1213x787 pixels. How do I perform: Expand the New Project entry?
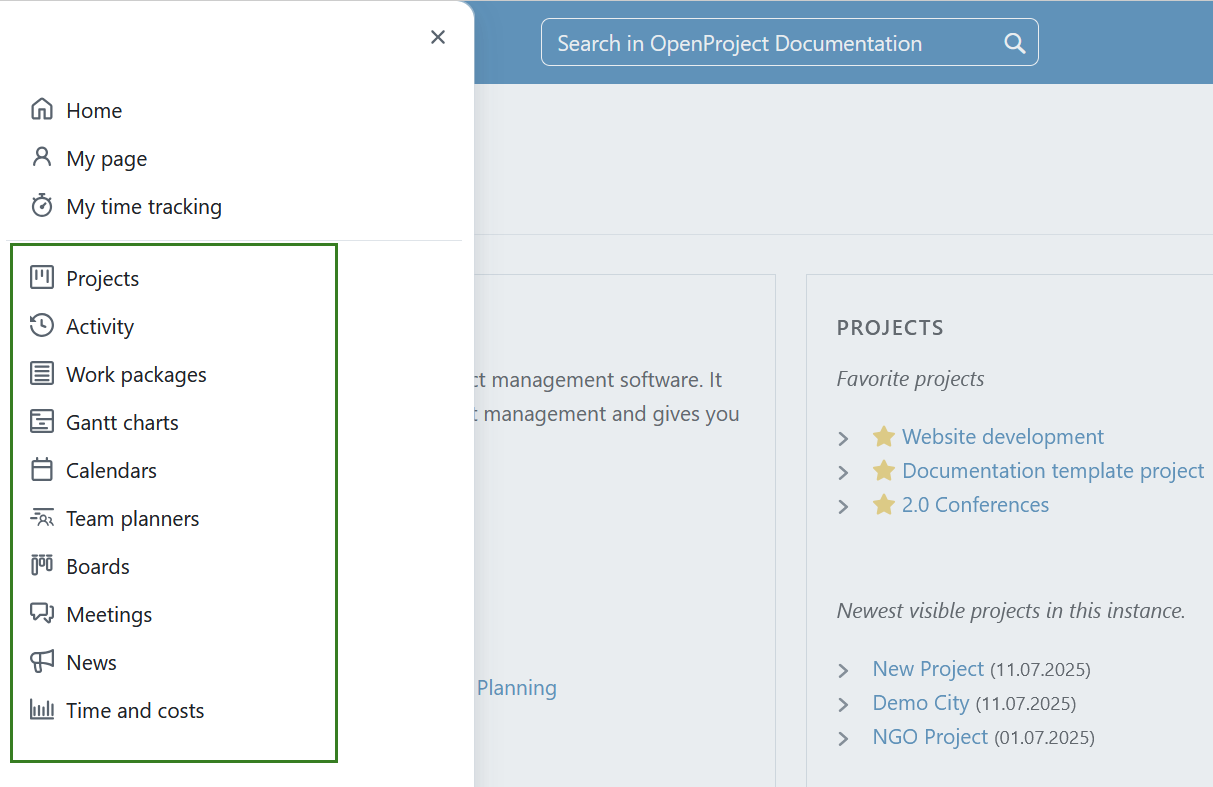[843, 669]
